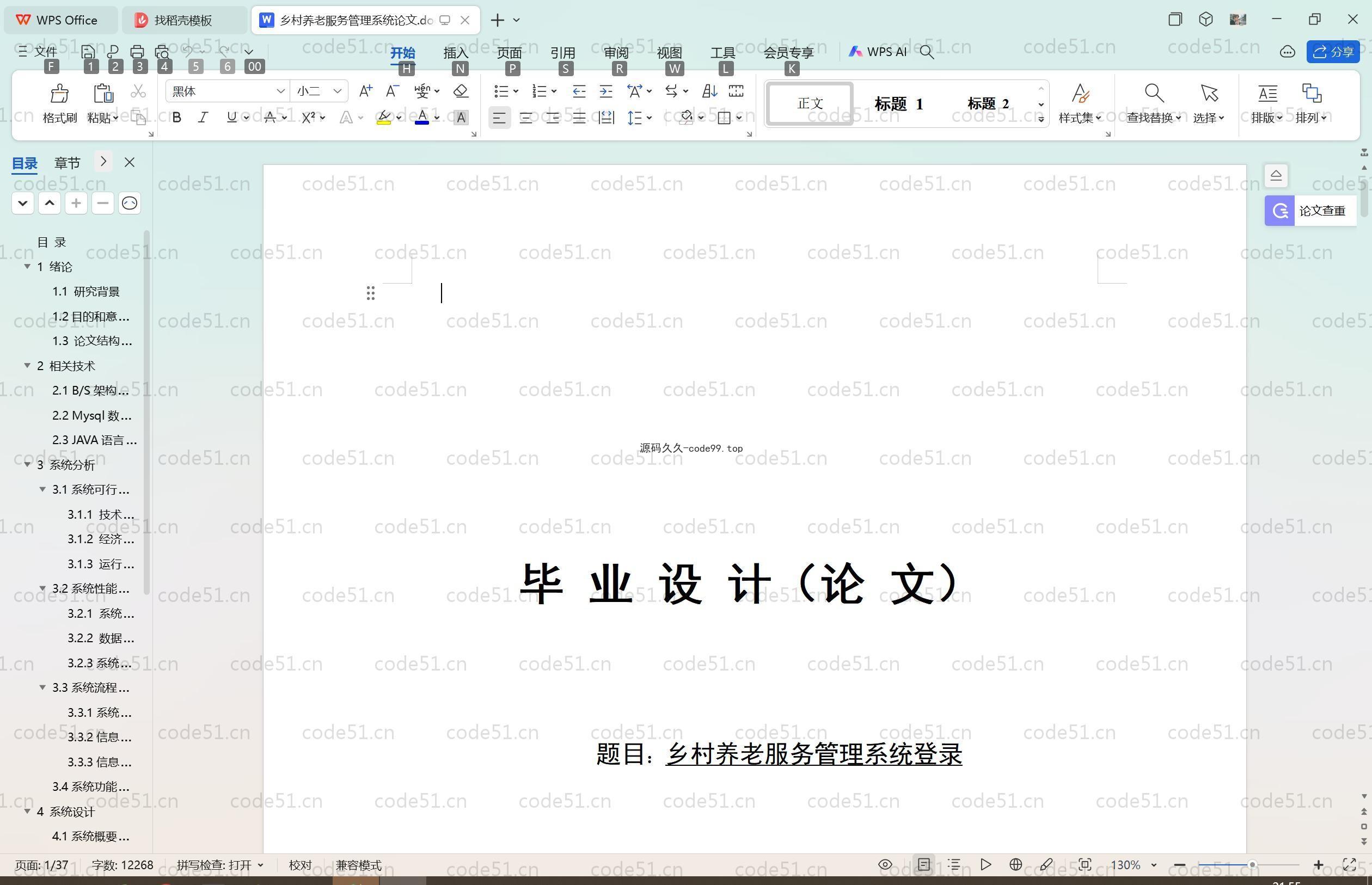Click the sort (A-Z) icon
This screenshot has height=885, width=1372.
pyautogui.click(x=709, y=91)
